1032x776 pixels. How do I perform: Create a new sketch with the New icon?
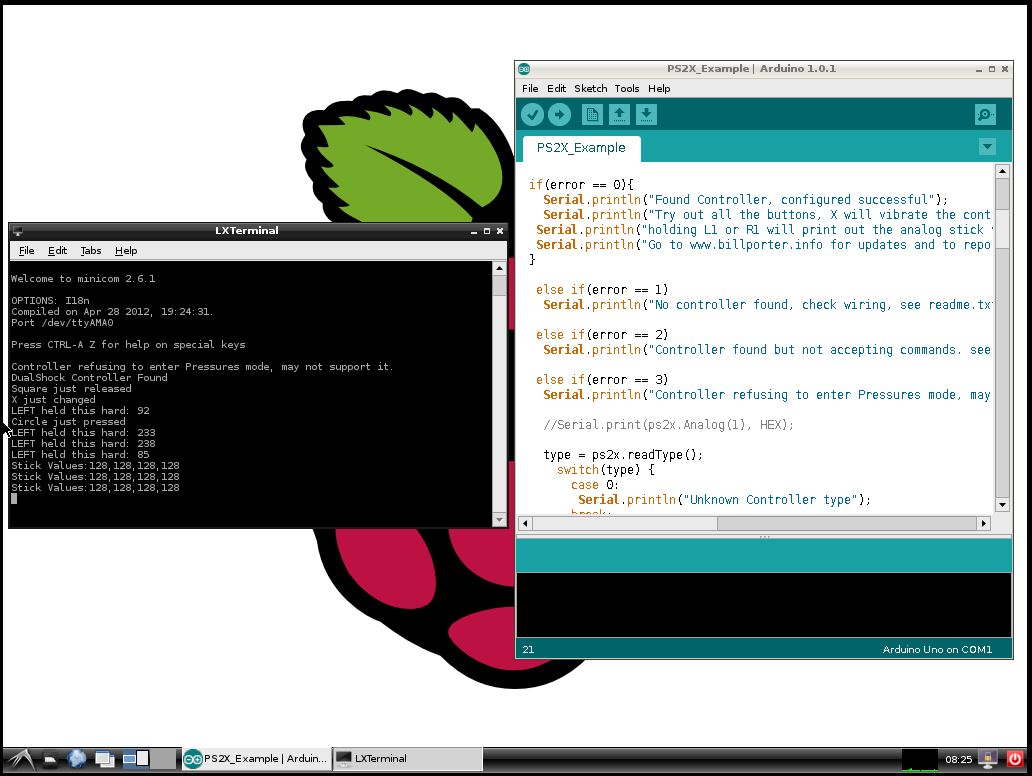pyautogui.click(x=592, y=115)
